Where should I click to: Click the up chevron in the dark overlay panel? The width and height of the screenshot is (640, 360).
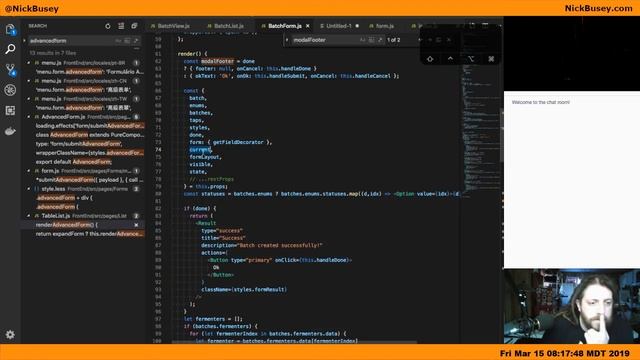tap(450, 59)
